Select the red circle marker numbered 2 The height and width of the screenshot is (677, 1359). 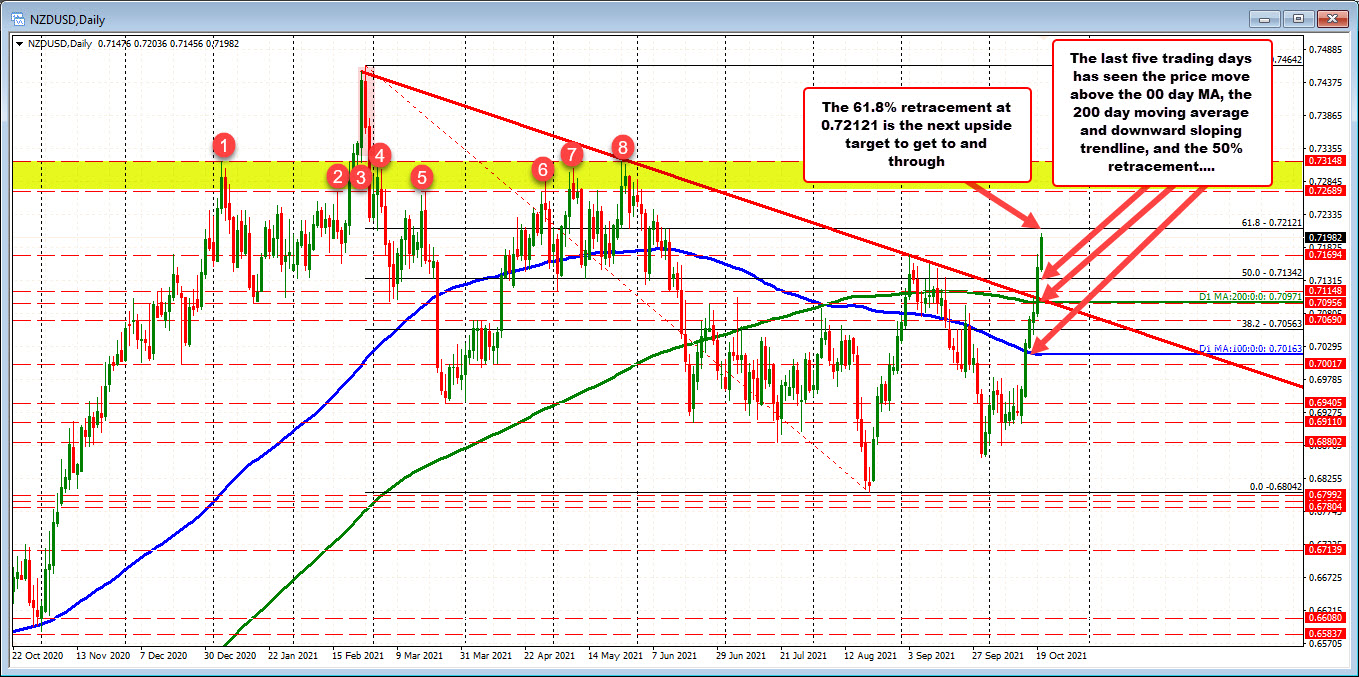337,176
